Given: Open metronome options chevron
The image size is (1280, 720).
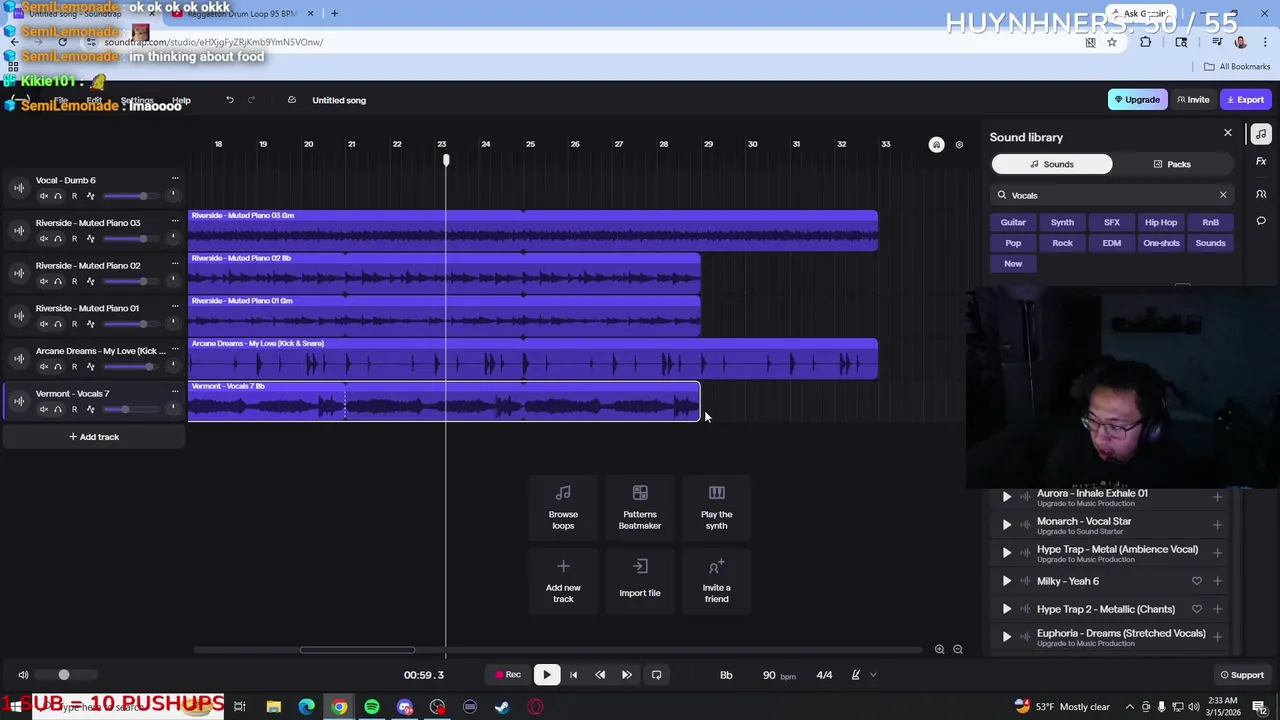Looking at the screenshot, I should [873, 675].
